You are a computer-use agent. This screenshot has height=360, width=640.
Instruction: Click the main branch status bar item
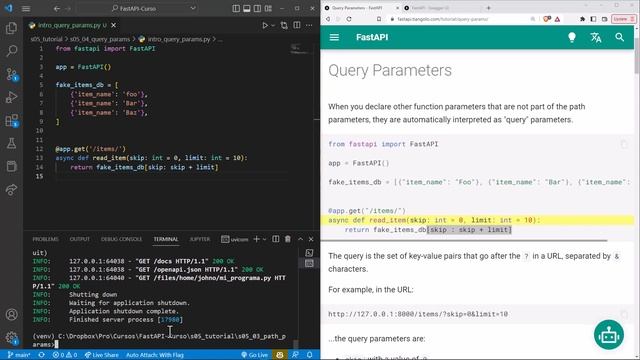tap(19, 355)
